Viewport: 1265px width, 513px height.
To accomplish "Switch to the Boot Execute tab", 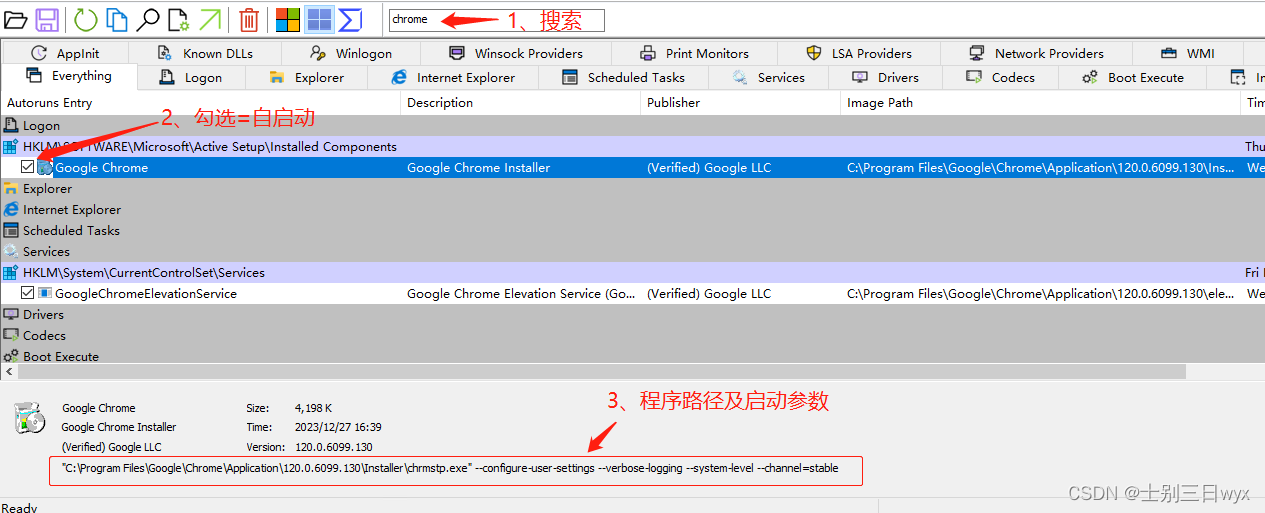I will click(1132, 77).
